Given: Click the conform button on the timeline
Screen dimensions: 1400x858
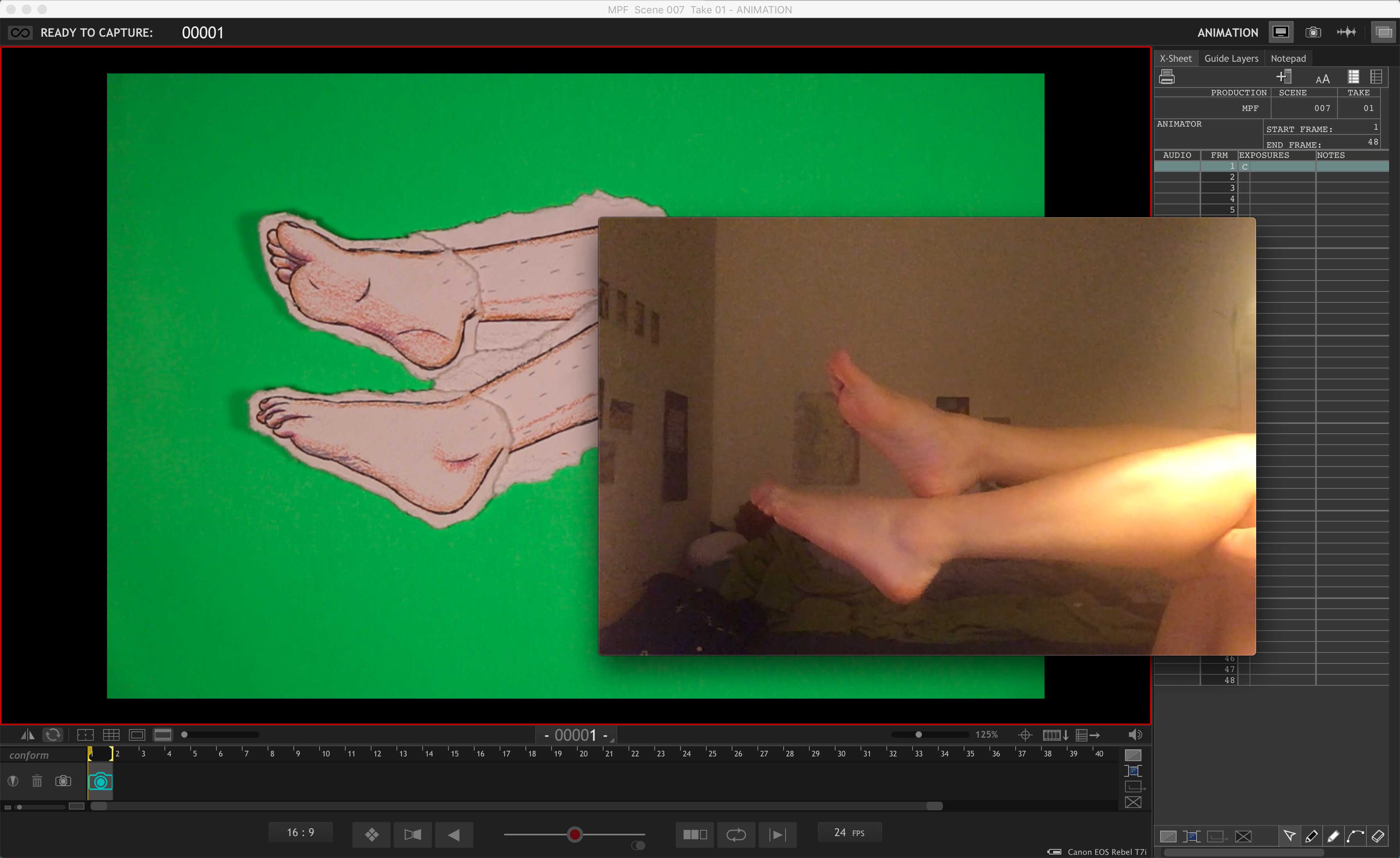Looking at the screenshot, I should (x=29, y=755).
